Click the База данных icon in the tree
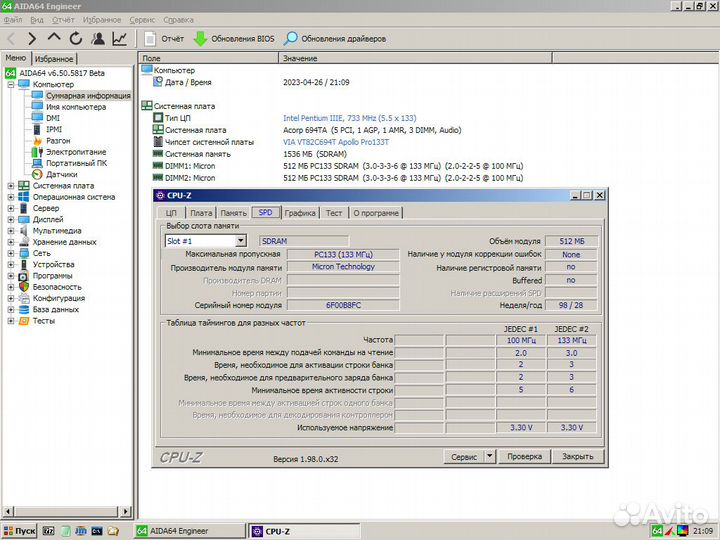The height and width of the screenshot is (540, 720). pos(24,309)
